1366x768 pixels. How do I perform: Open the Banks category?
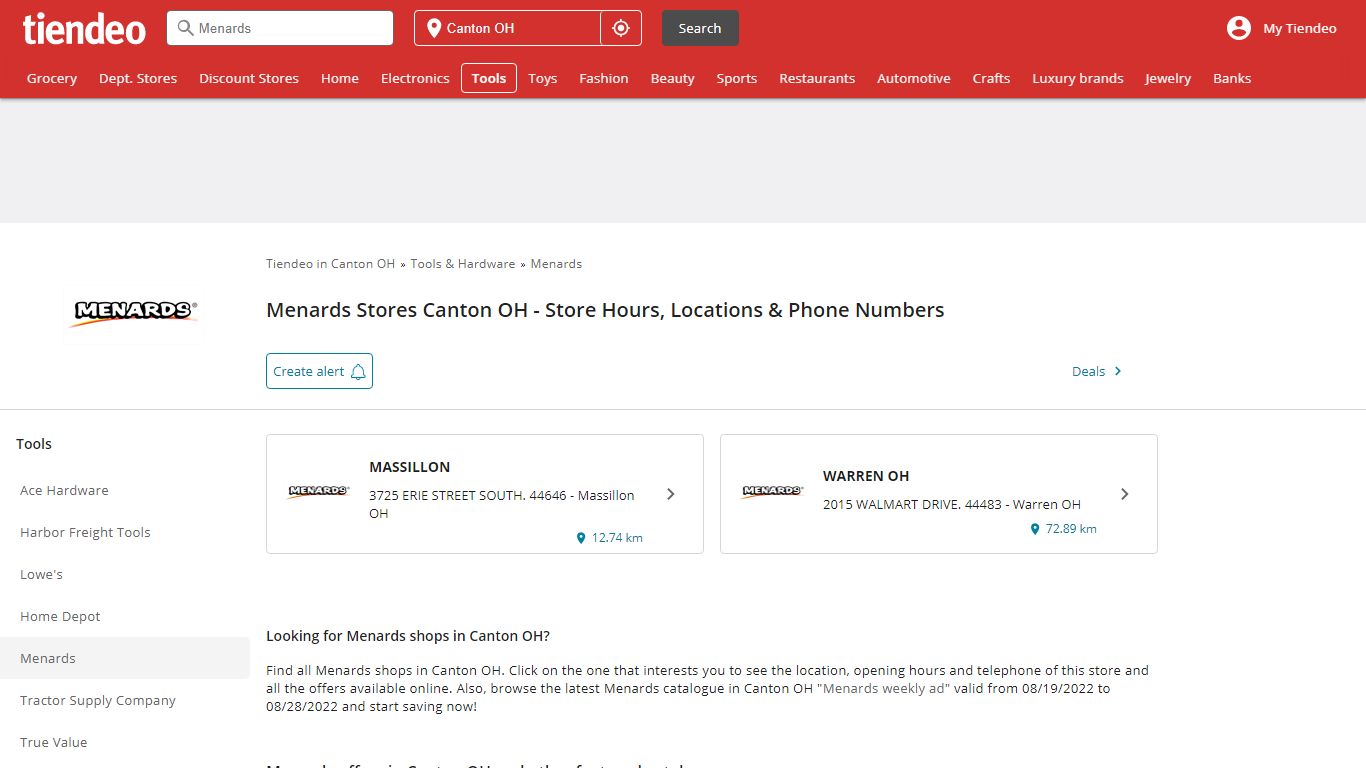click(1232, 78)
